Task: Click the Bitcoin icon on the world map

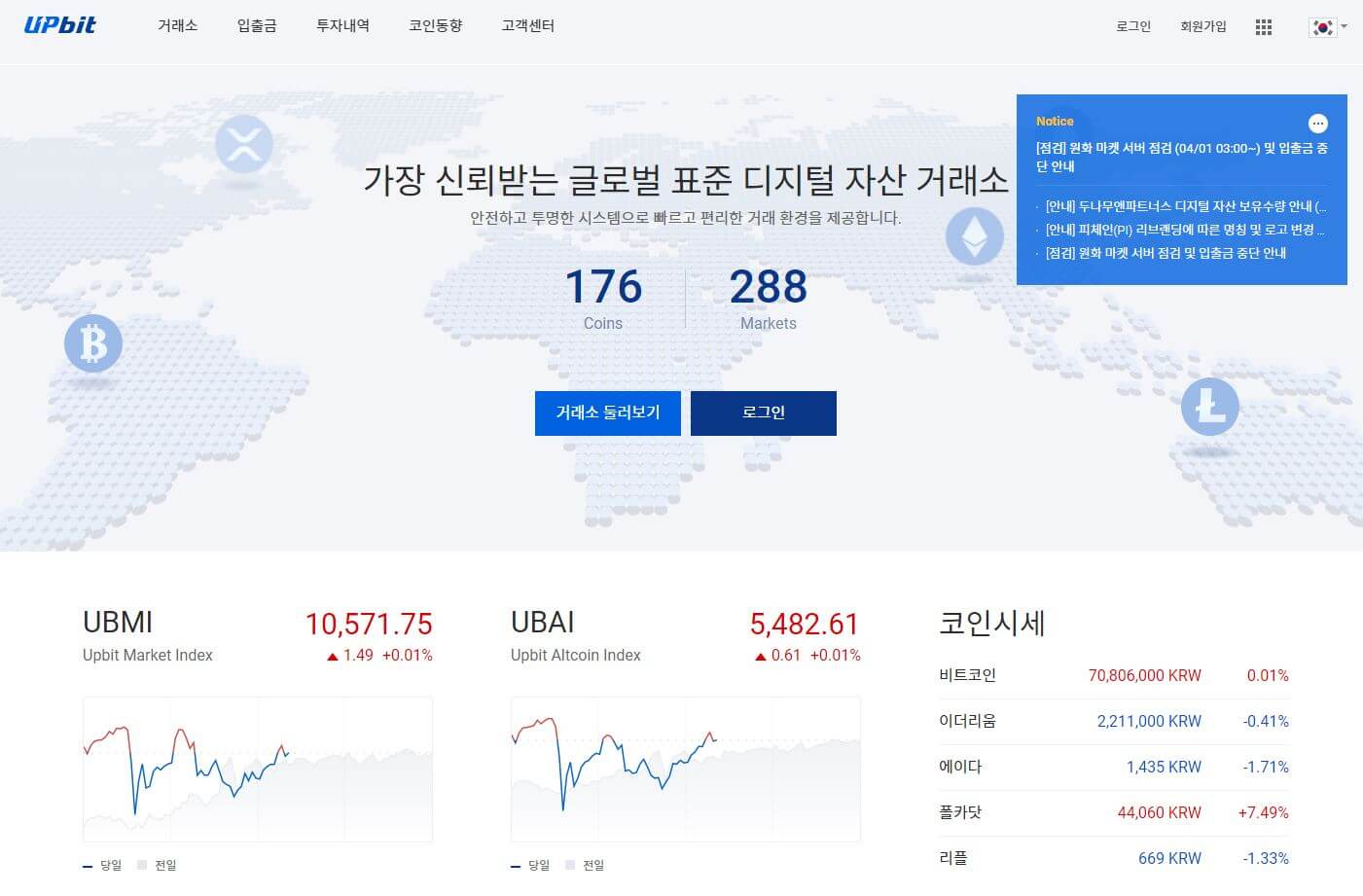Action: click(x=91, y=343)
